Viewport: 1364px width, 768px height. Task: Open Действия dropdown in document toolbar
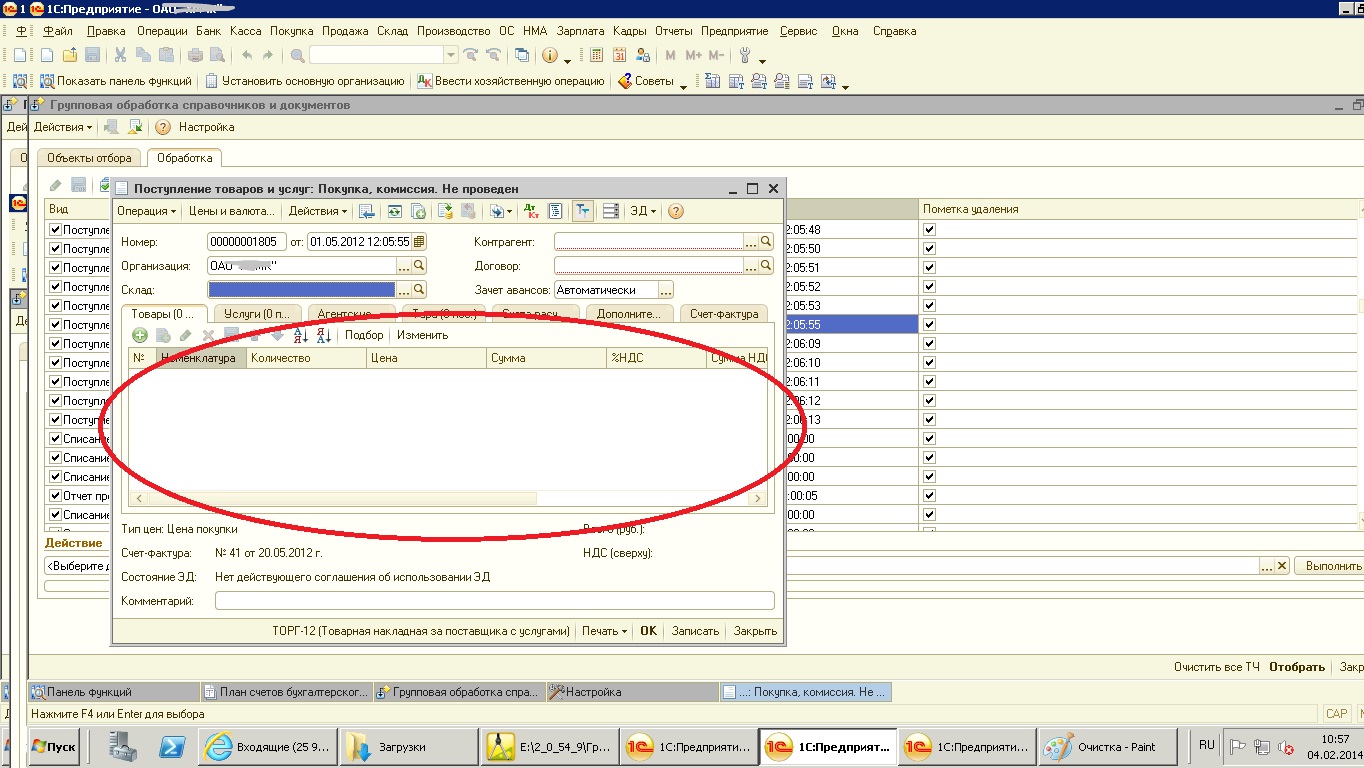click(x=318, y=211)
